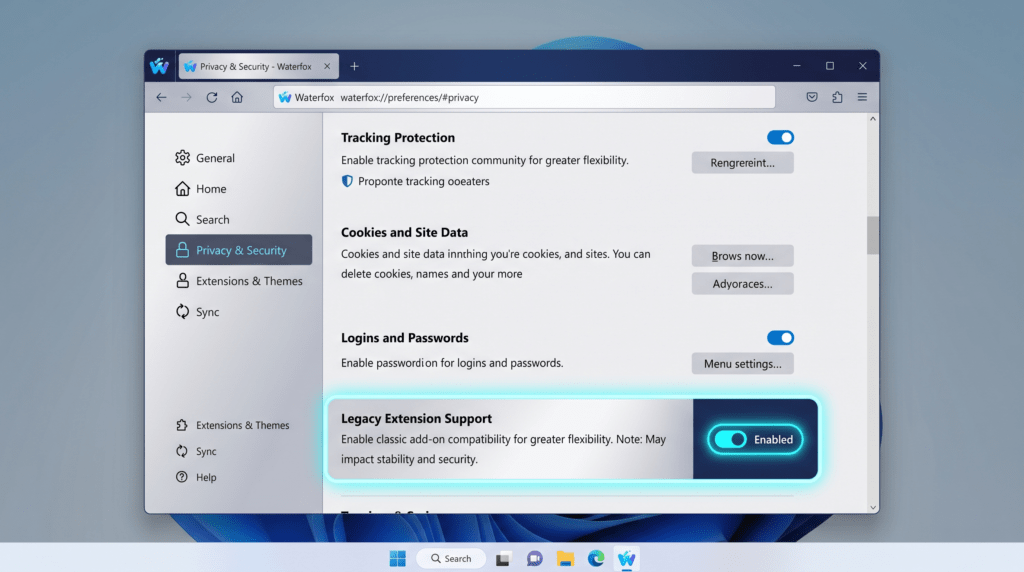Open the home page via the house icon
This screenshot has width=1024, height=572.
click(237, 97)
